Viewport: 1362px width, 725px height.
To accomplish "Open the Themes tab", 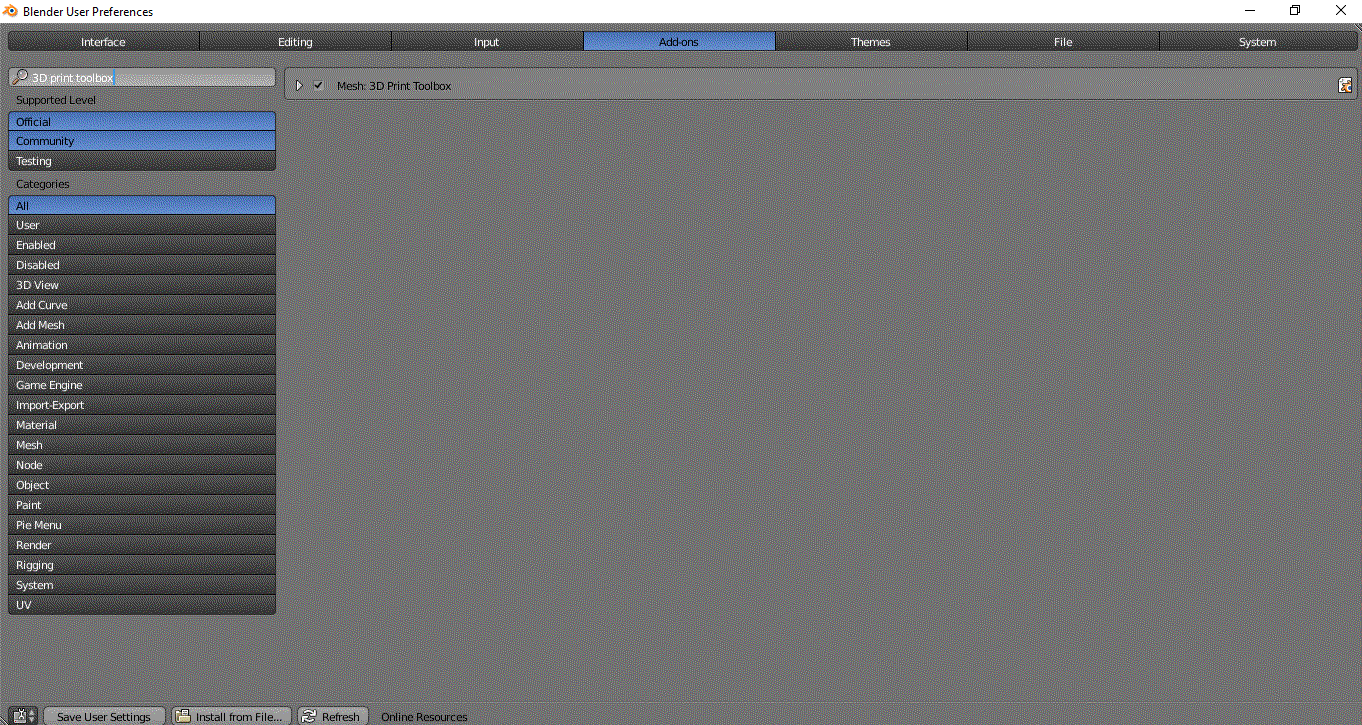I will click(x=870, y=42).
